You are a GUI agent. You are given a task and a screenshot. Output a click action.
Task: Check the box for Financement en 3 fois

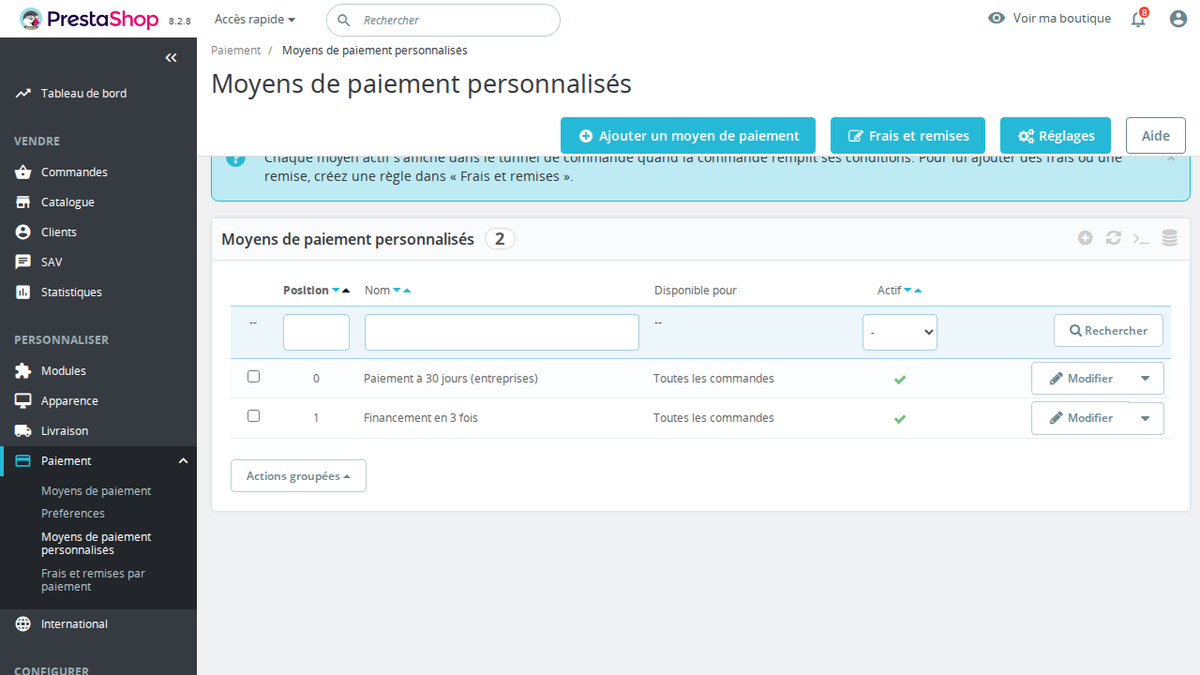(253, 416)
